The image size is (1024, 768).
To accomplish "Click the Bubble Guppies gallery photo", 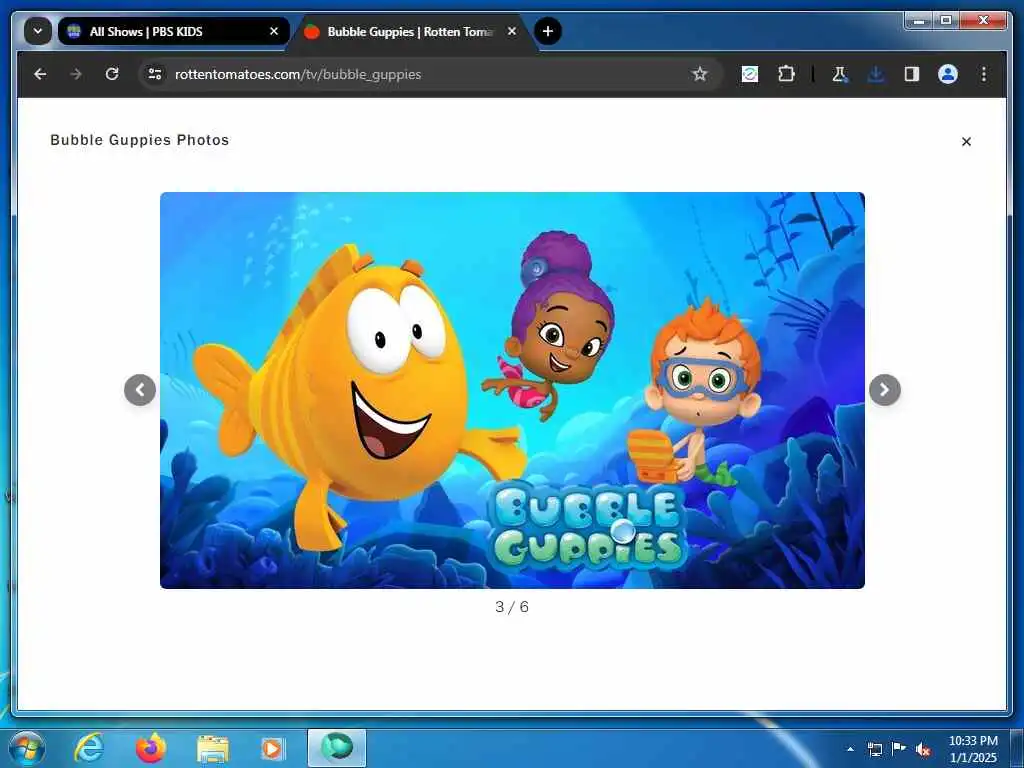I will coord(512,390).
